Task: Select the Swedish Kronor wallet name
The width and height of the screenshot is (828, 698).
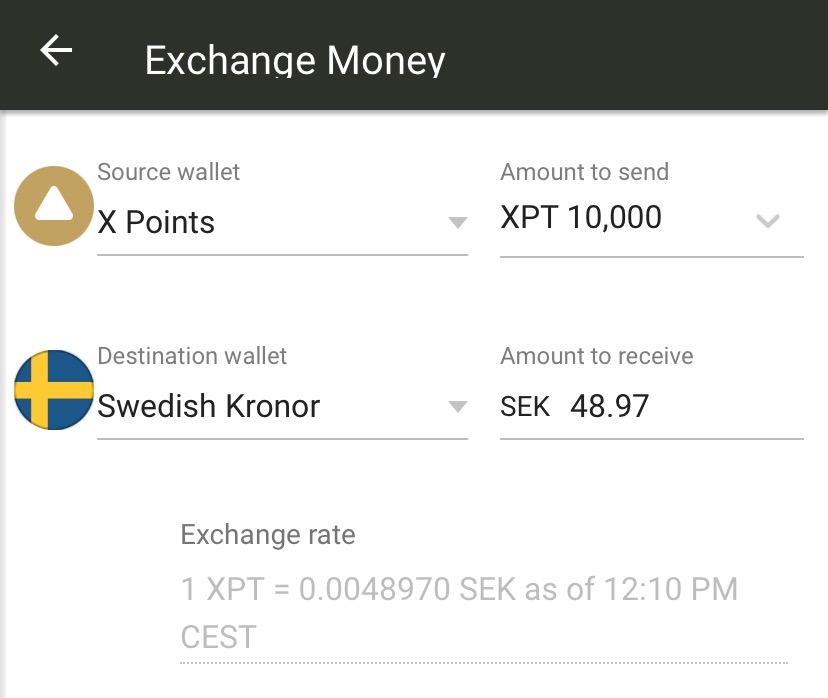Action: click(x=208, y=406)
